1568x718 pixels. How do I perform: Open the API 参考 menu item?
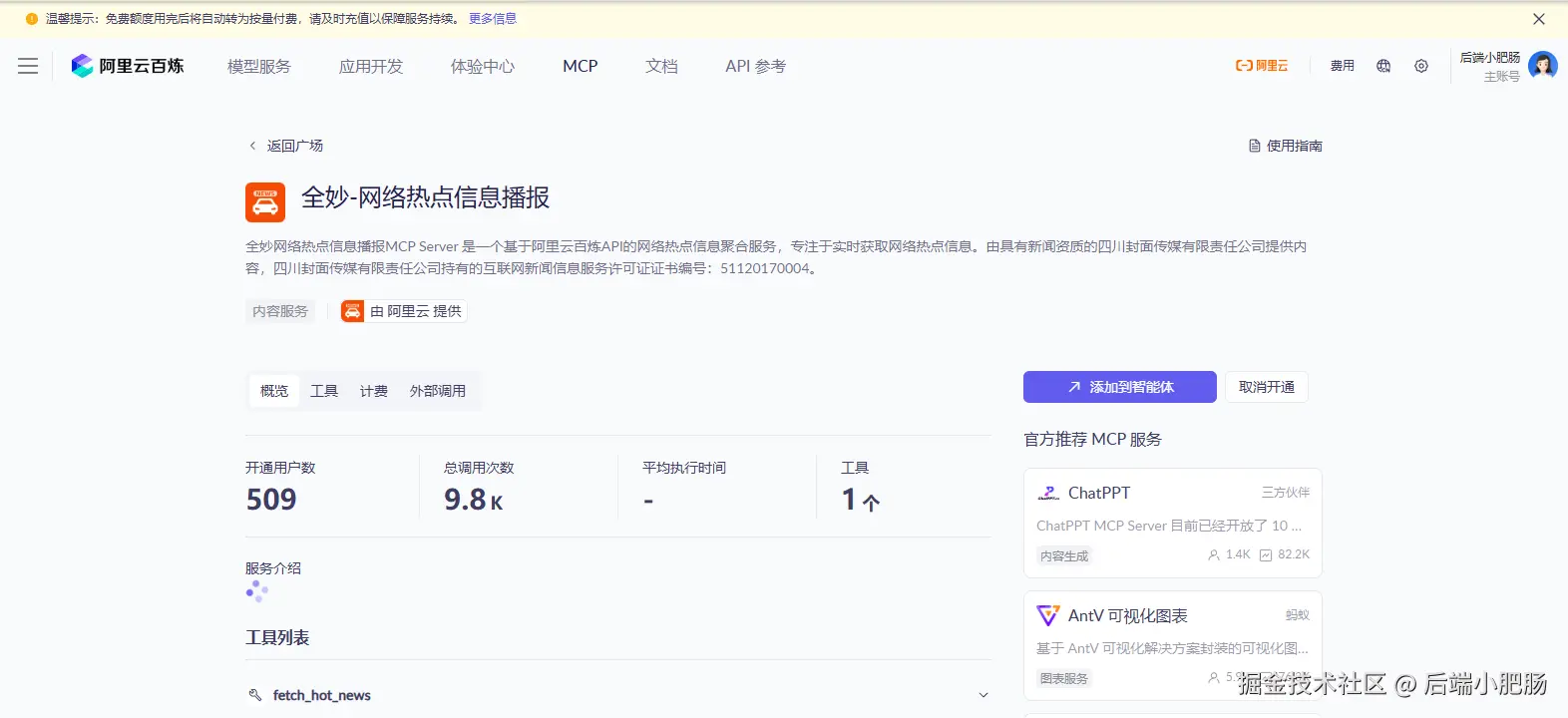pos(755,66)
